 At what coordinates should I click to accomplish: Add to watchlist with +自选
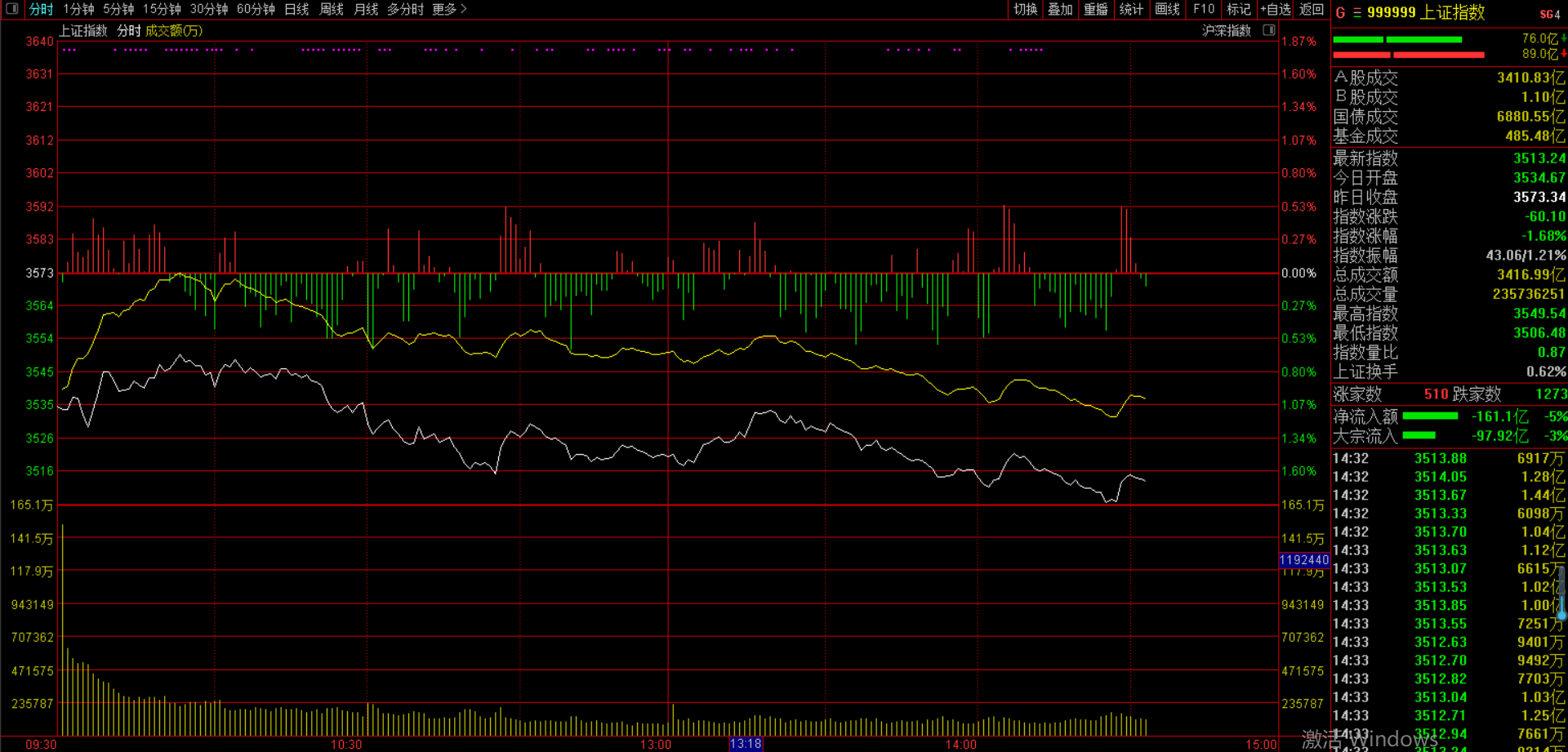click(x=1275, y=9)
